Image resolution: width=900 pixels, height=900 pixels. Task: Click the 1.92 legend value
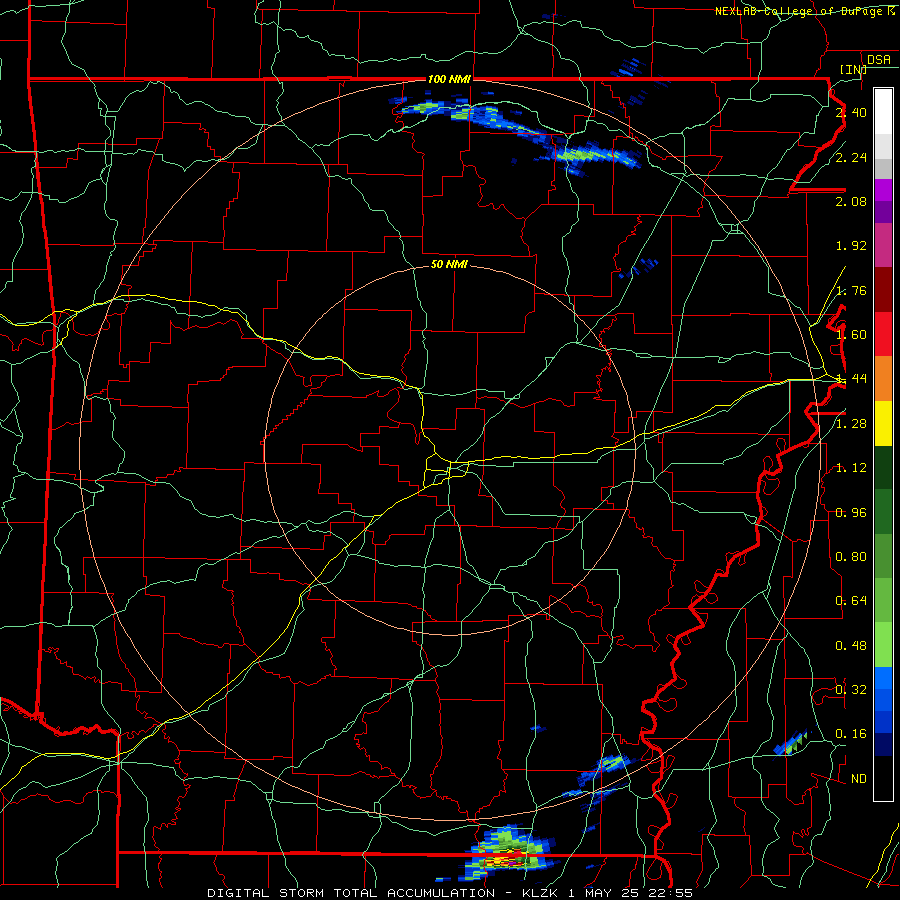851,246
